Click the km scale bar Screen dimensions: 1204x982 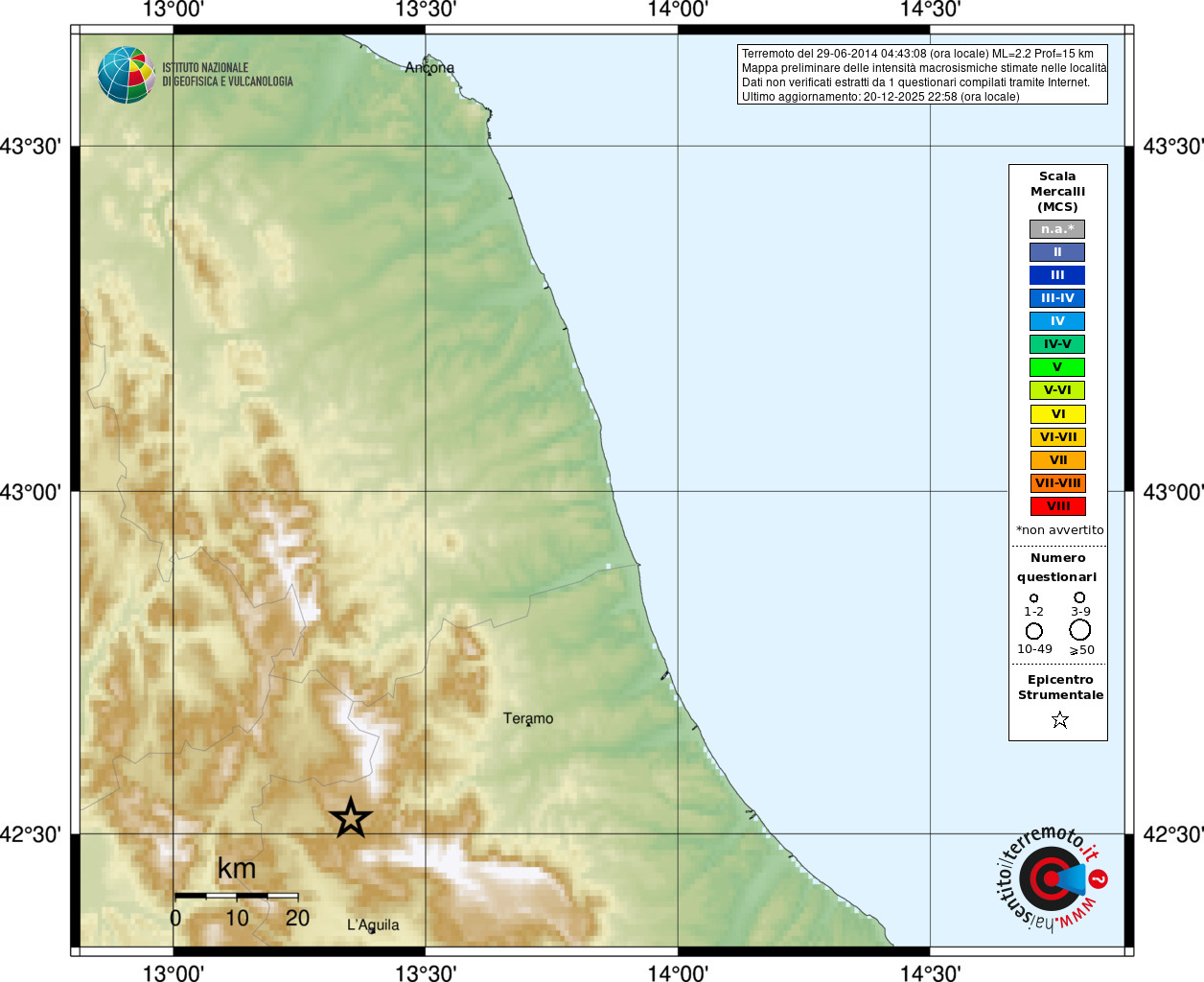236,896
